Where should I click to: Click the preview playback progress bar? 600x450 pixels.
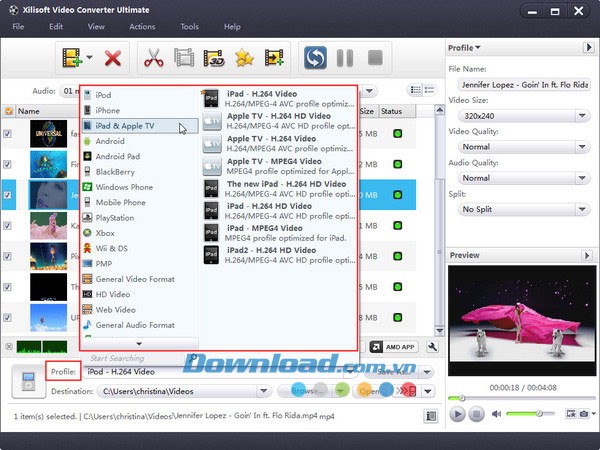pyautogui.click(x=522, y=398)
